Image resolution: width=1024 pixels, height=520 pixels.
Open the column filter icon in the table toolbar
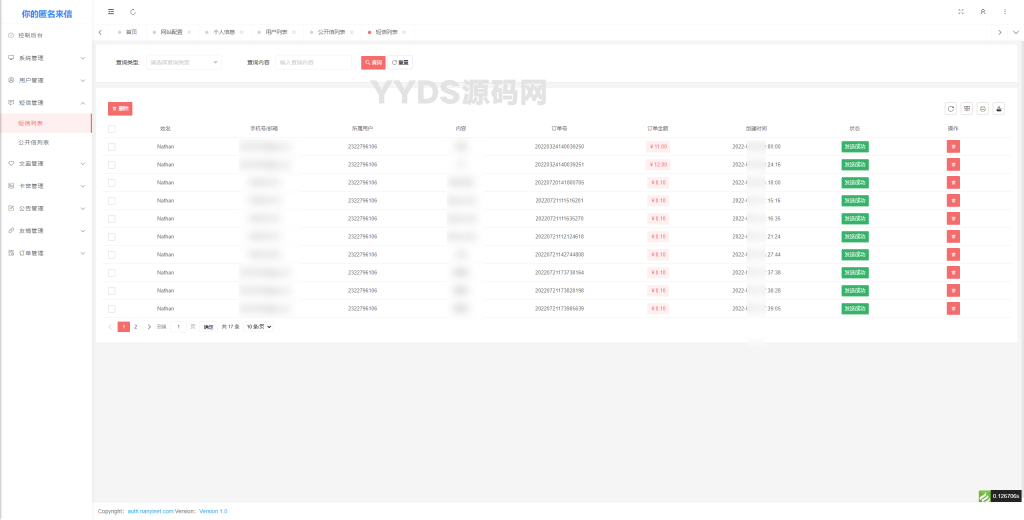point(967,108)
